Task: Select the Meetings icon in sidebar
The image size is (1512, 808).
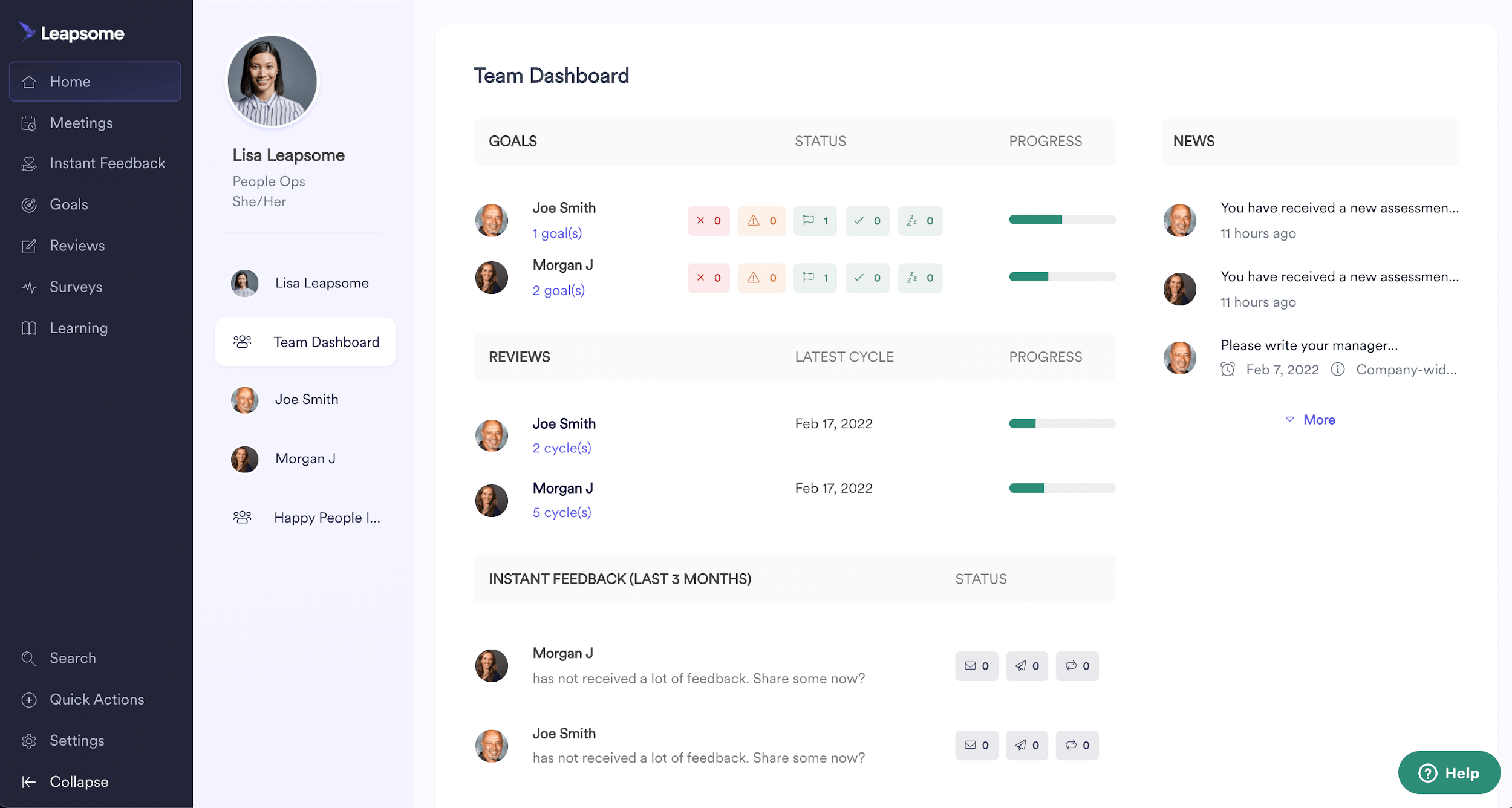Action: pyautogui.click(x=29, y=123)
